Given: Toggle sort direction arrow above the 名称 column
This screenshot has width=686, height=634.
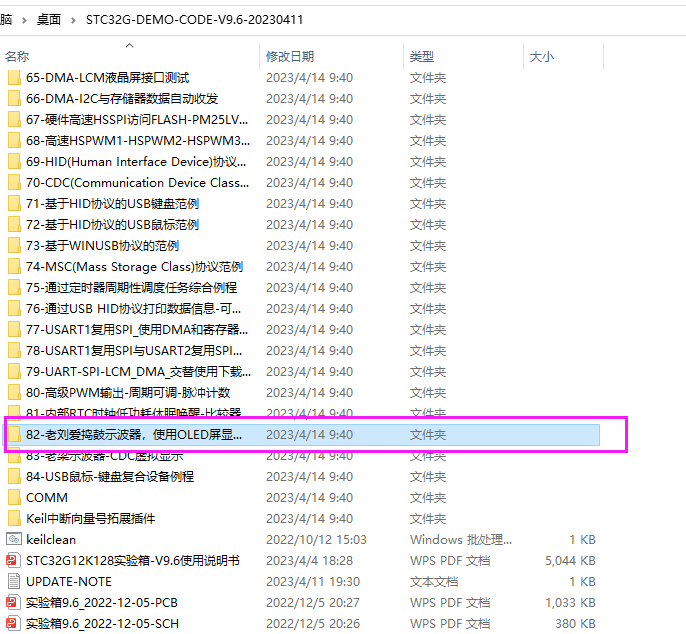Looking at the screenshot, I should tap(129, 45).
